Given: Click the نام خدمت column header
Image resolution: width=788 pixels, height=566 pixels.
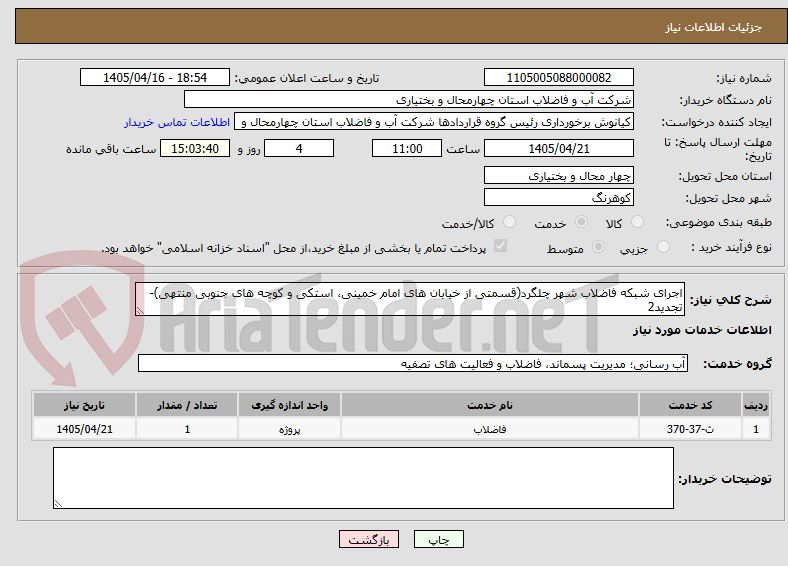Looking at the screenshot, I should (489, 405).
